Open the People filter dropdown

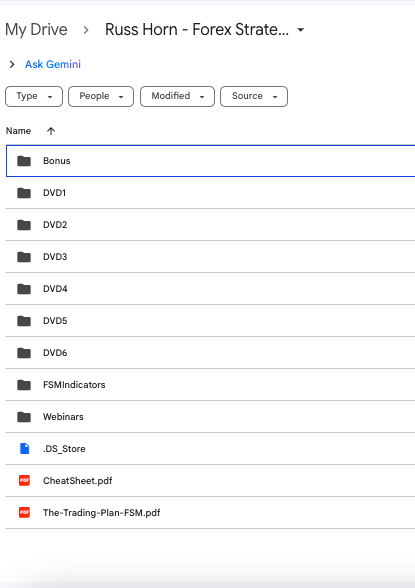(x=101, y=96)
